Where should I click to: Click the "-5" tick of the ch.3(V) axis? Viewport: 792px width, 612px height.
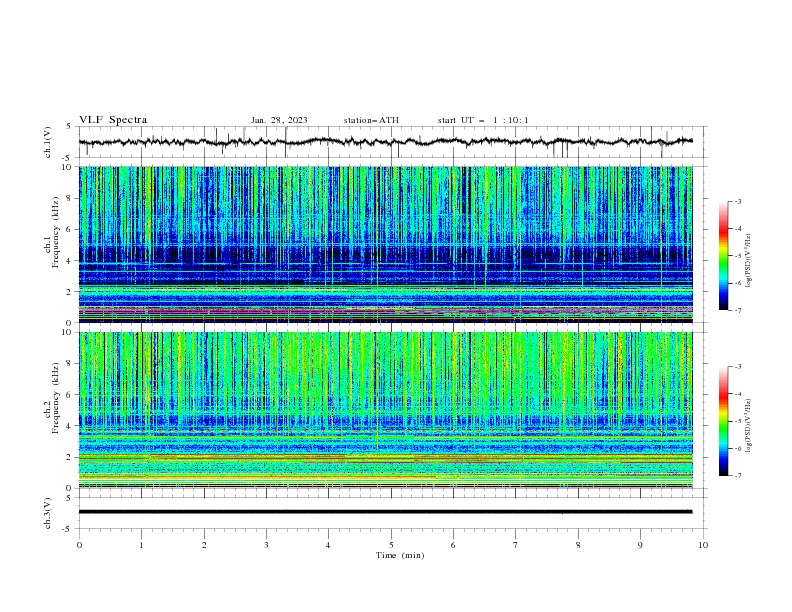67,529
